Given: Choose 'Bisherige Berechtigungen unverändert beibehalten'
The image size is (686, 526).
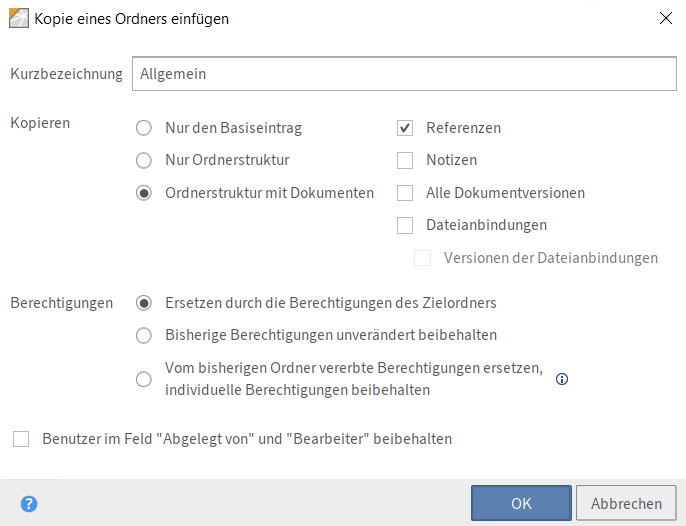Looking at the screenshot, I should [144, 335].
